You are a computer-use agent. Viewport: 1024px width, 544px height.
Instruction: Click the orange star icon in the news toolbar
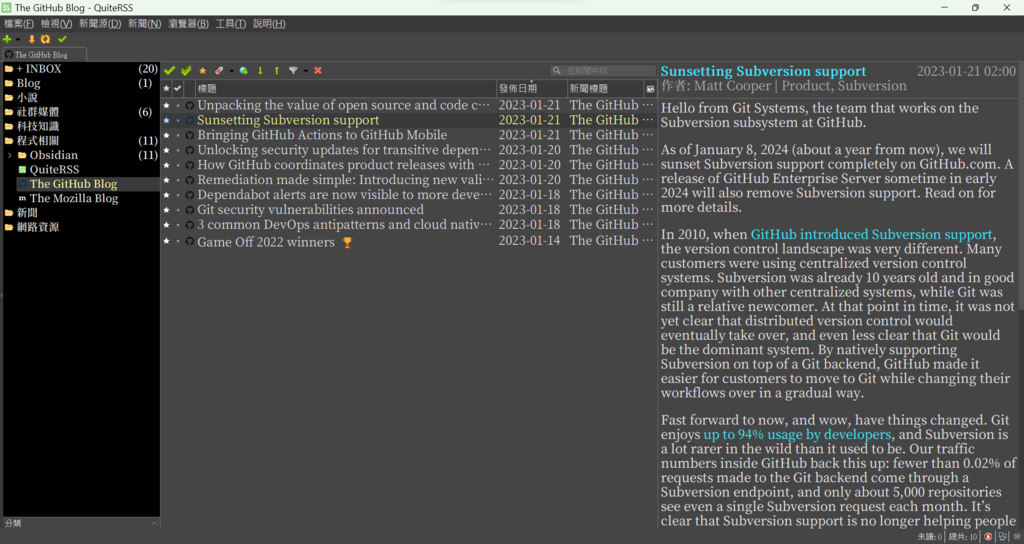pos(202,71)
